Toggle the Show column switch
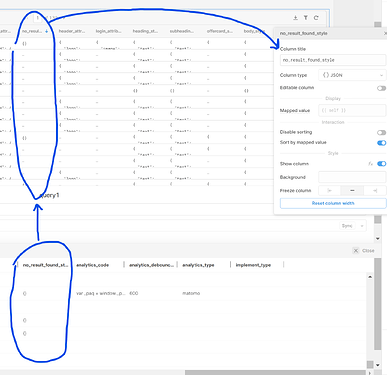The image size is (387, 375). coord(381,164)
